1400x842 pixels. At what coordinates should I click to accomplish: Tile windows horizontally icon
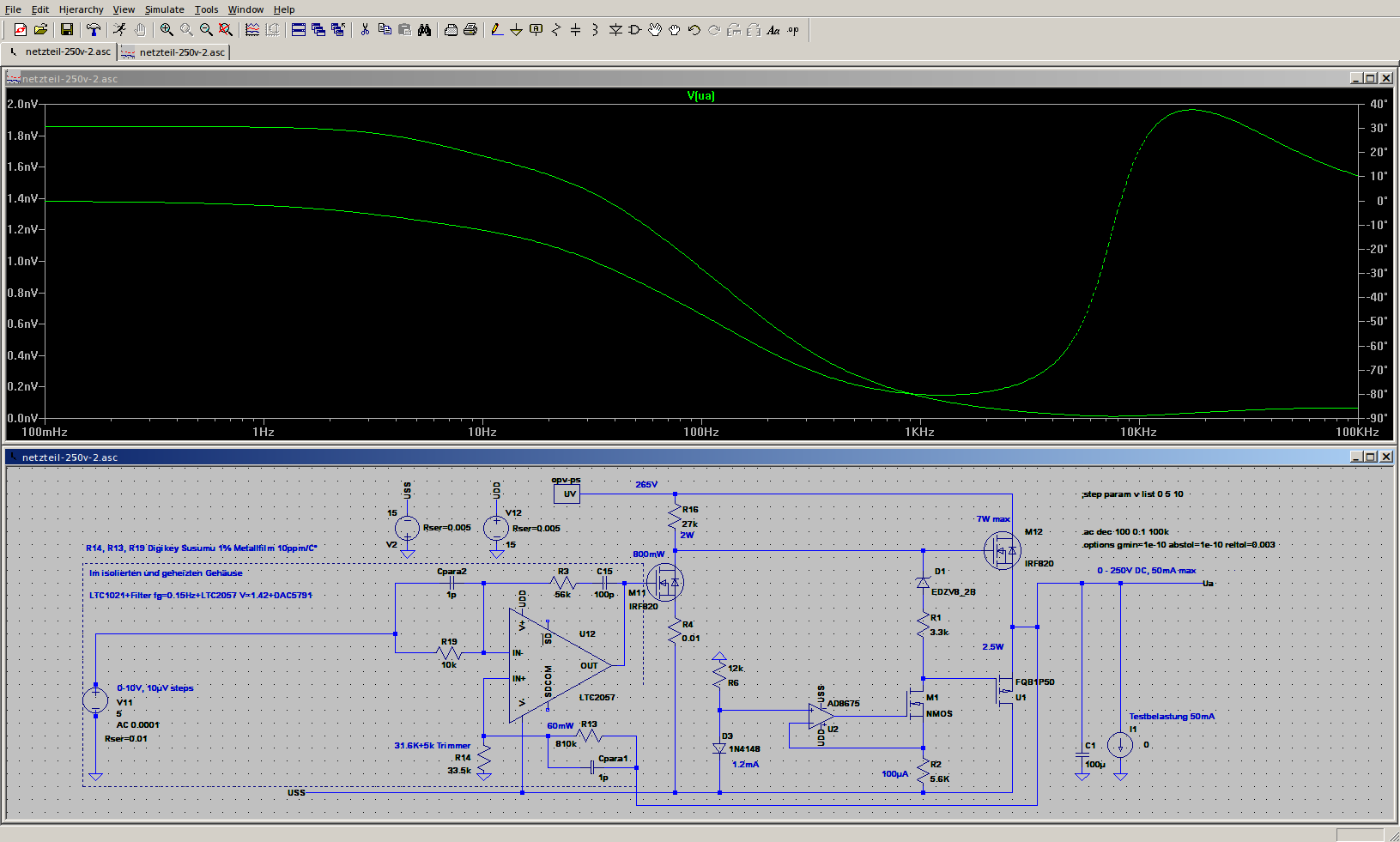299,30
